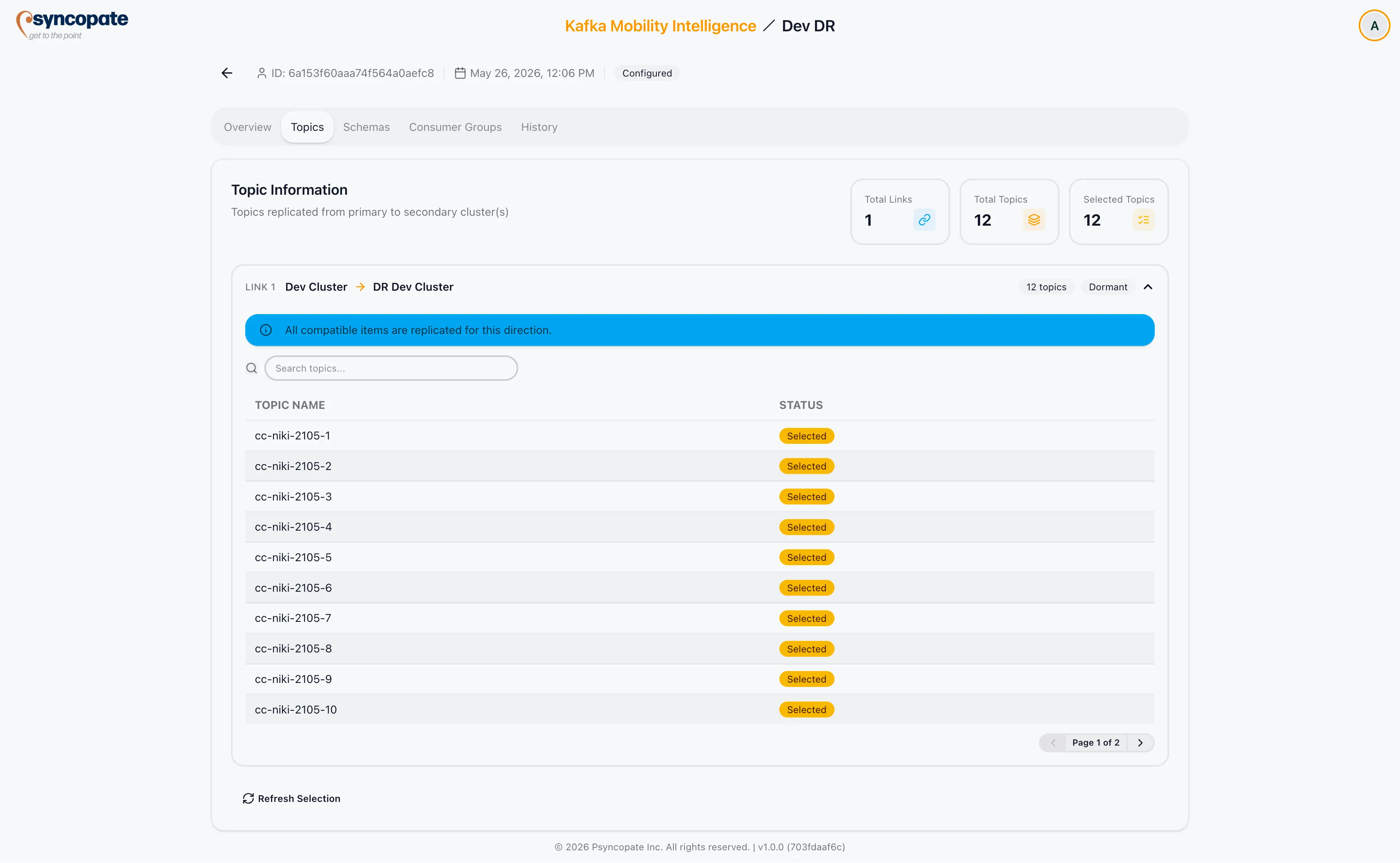Click the orange arrow between cluster names
This screenshot has height=863, width=1400.
[x=360, y=287]
